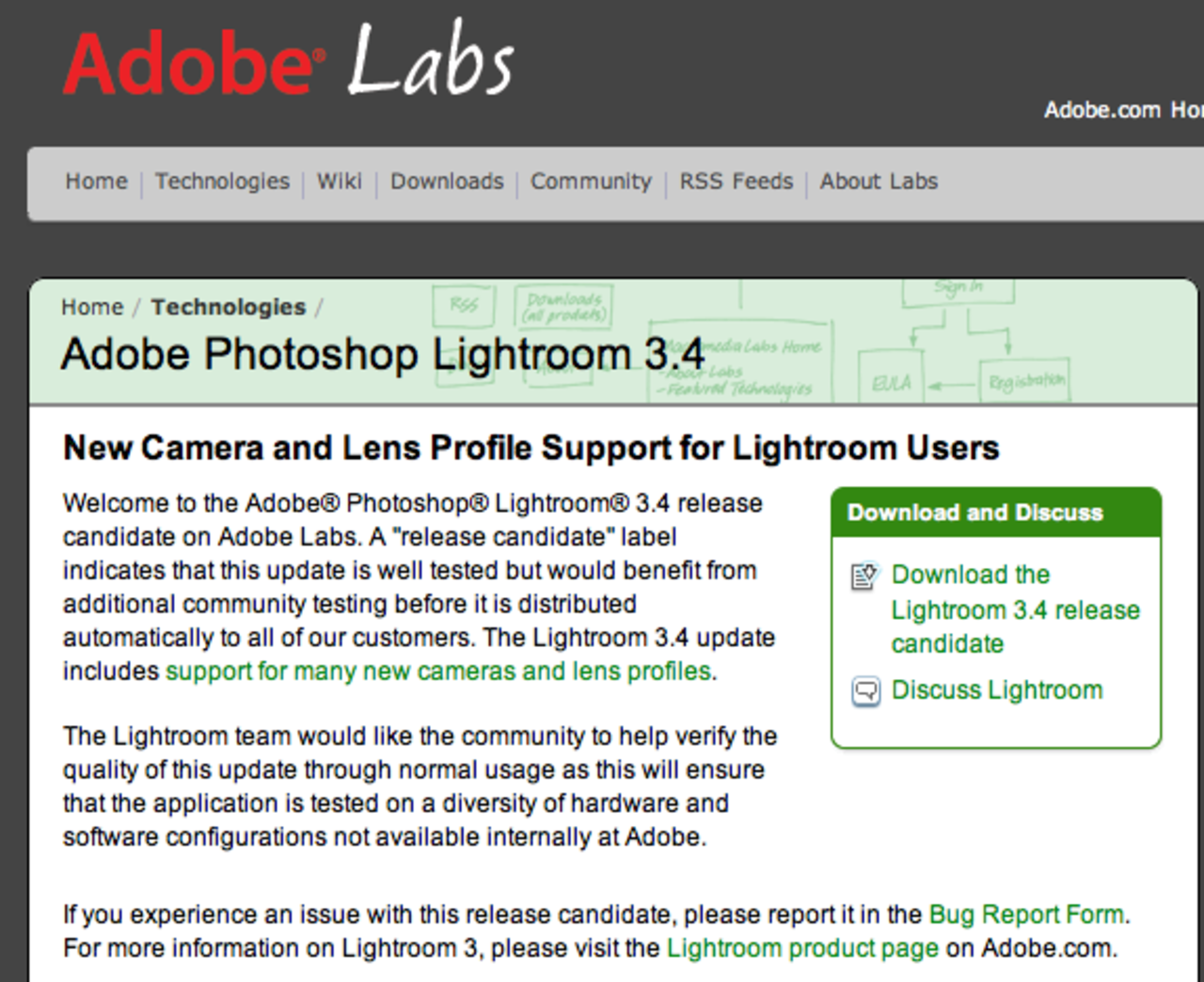1204x982 pixels.
Task: Click the document icon beside the download link
Action: tap(863, 577)
